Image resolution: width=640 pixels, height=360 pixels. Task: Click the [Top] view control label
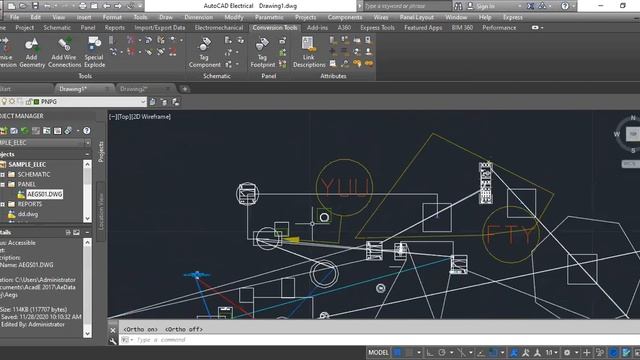tap(124, 117)
